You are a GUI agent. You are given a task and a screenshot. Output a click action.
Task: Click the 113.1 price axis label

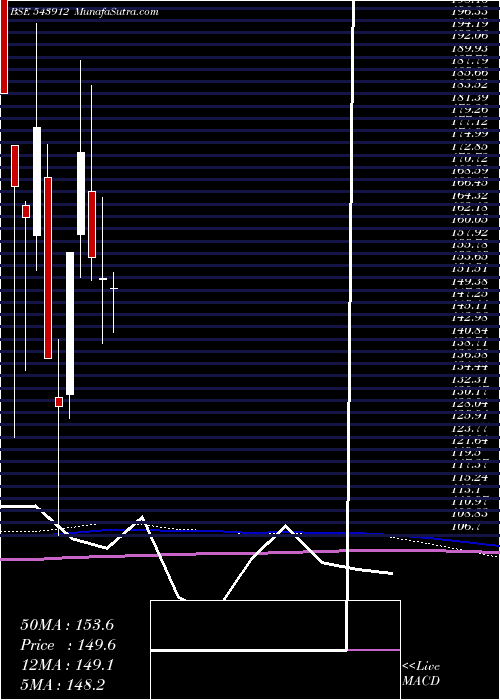(x=466, y=490)
